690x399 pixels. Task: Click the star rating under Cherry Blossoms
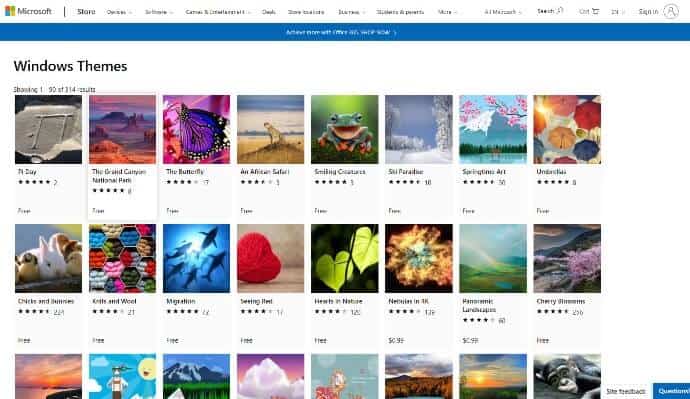[x=553, y=312]
